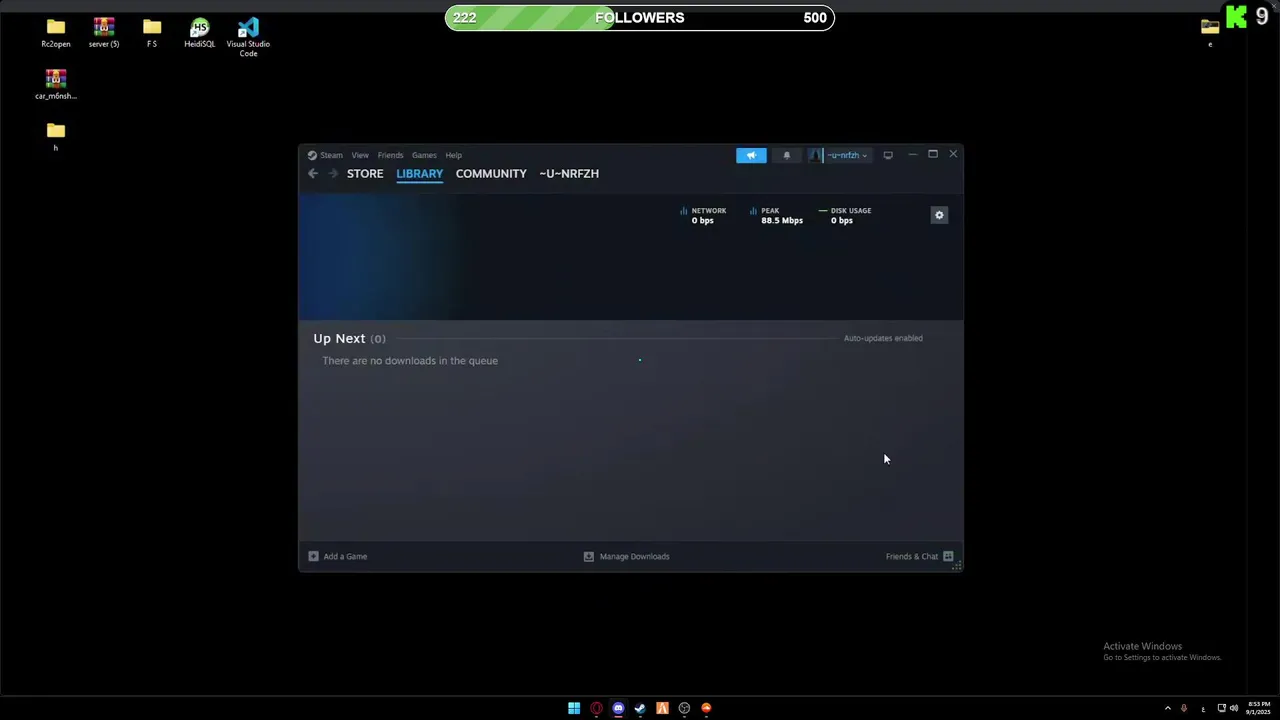
Task: Click Add a Game
Action: tap(338, 556)
